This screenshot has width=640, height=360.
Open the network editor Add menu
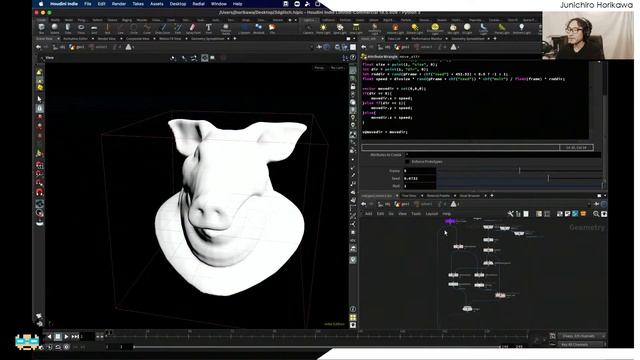tap(368, 214)
